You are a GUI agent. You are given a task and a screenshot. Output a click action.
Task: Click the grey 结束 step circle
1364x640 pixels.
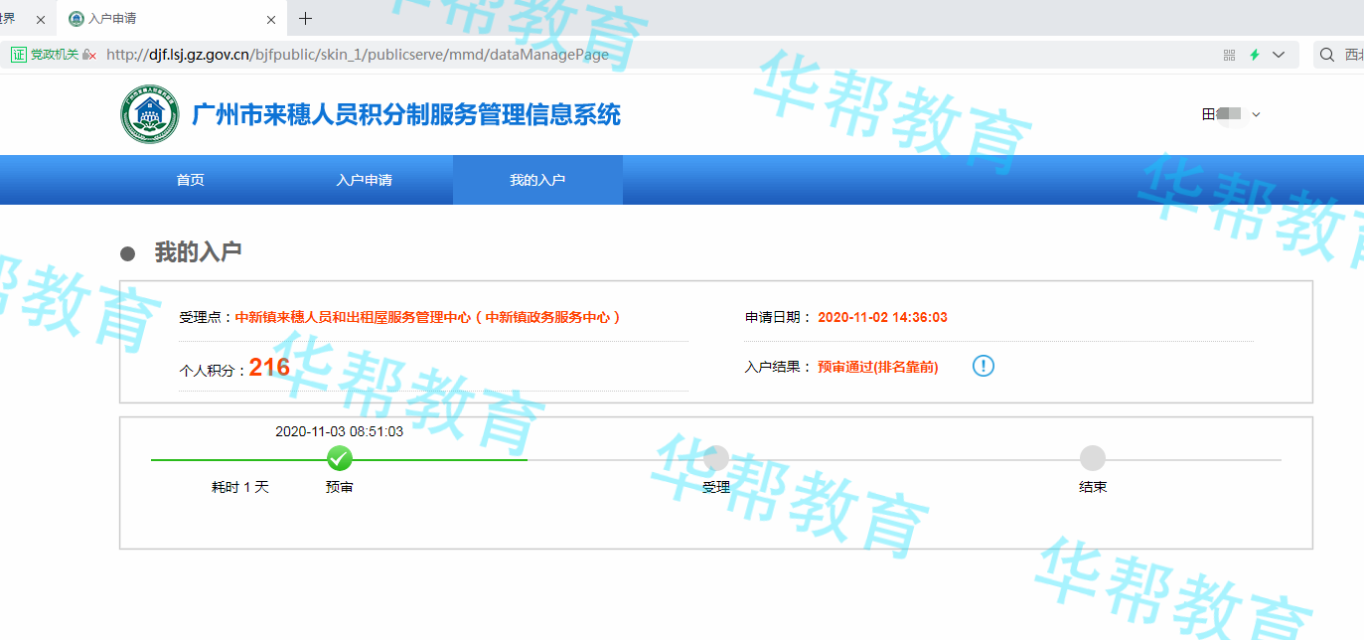pos(1093,458)
